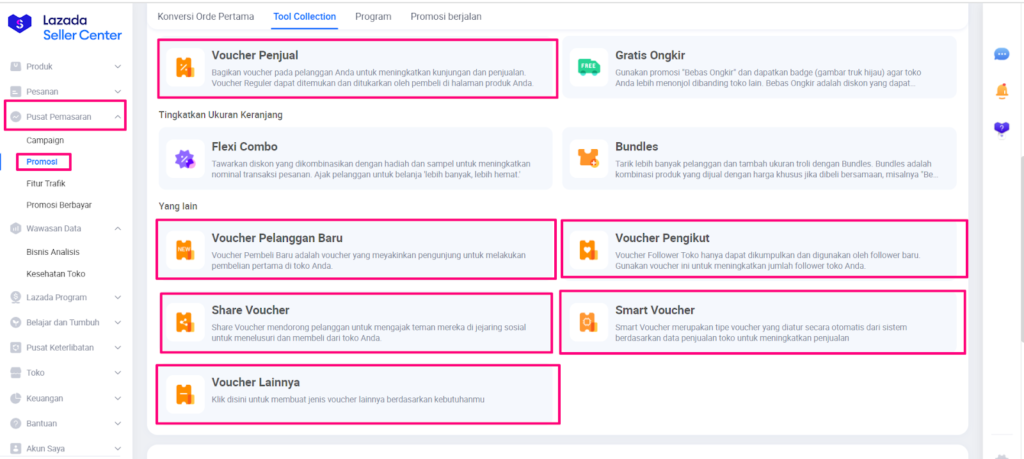1024x459 pixels.
Task: Click the Voucher Lainnya icon
Action: click(x=185, y=394)
